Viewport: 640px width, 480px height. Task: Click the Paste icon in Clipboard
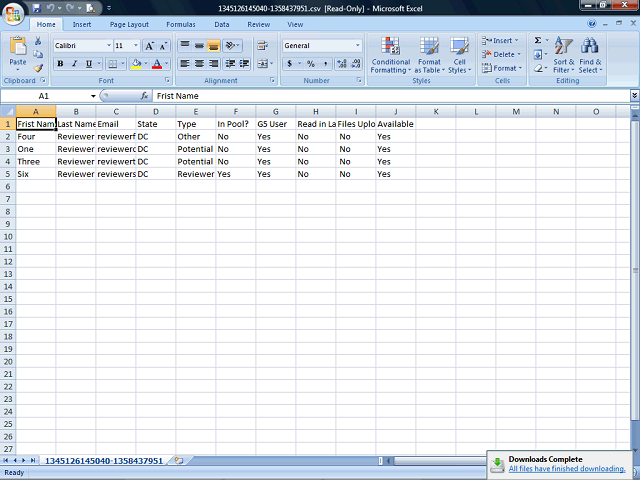17,48
